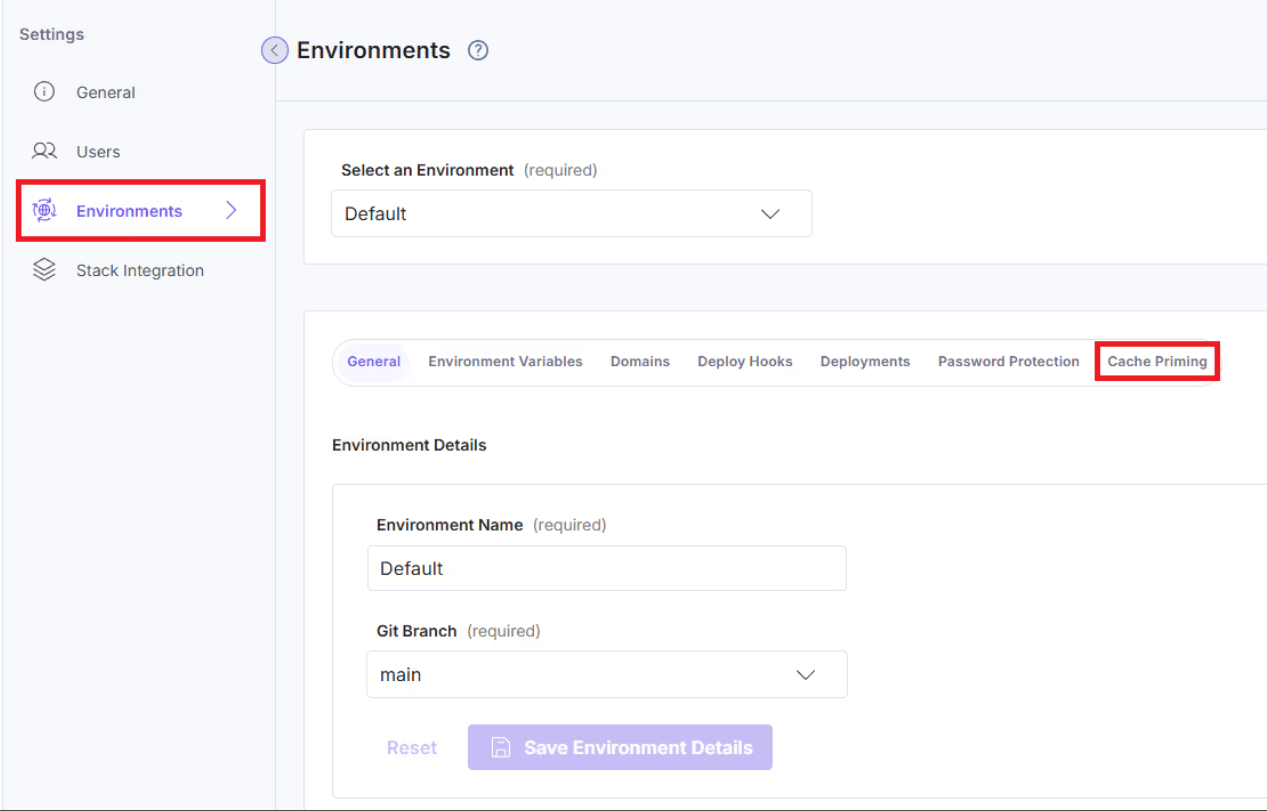Select the Deployments tab
The image size is (1267, 811).
click(x=865, y=362)
